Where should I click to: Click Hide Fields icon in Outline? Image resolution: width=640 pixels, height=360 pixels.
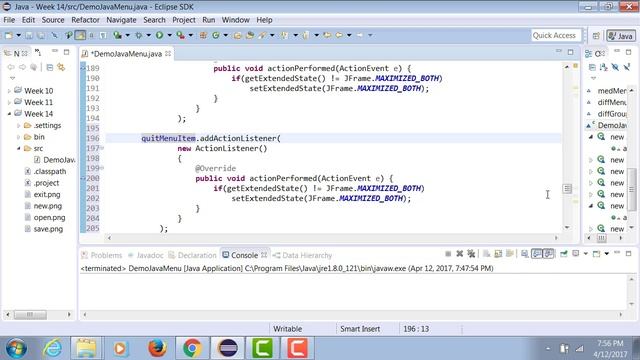615,67
